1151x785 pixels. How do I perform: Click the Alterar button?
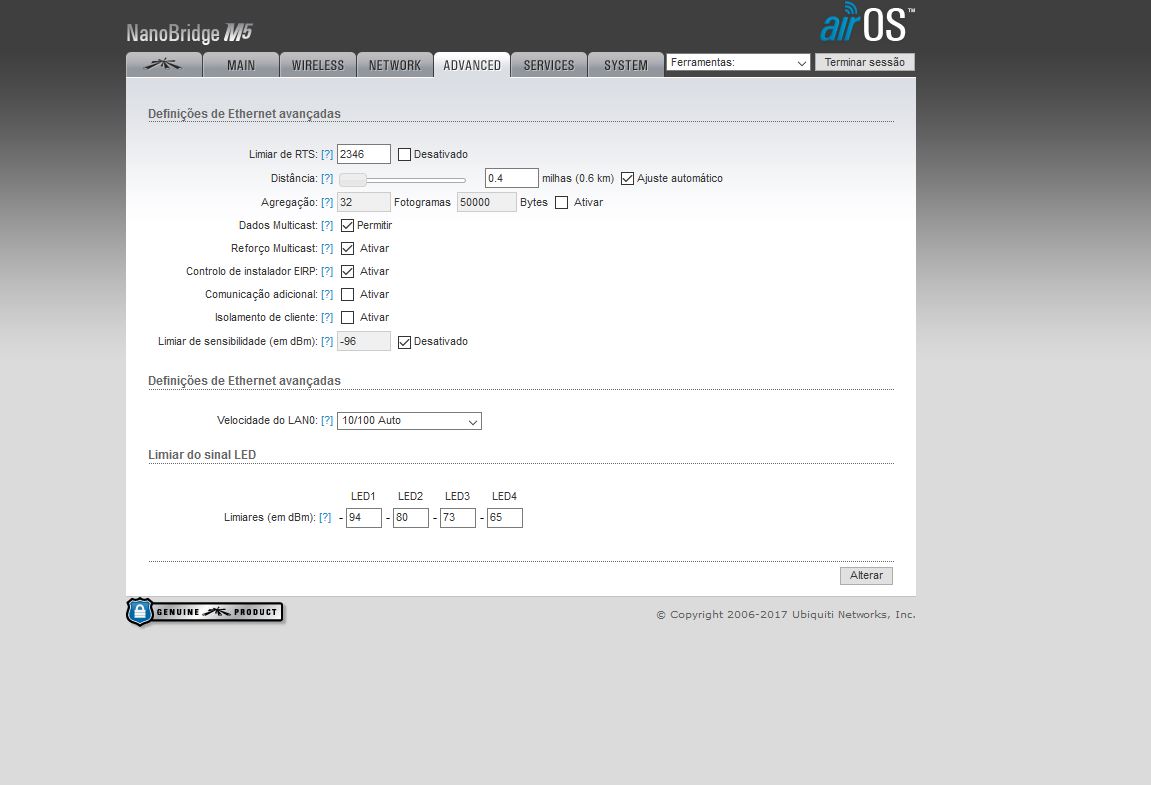pos(866,576)
